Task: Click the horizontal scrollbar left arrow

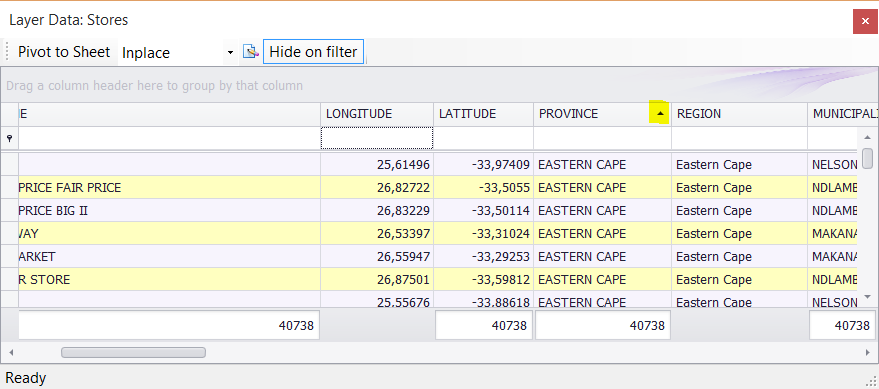Action: [x=11, y=353]
